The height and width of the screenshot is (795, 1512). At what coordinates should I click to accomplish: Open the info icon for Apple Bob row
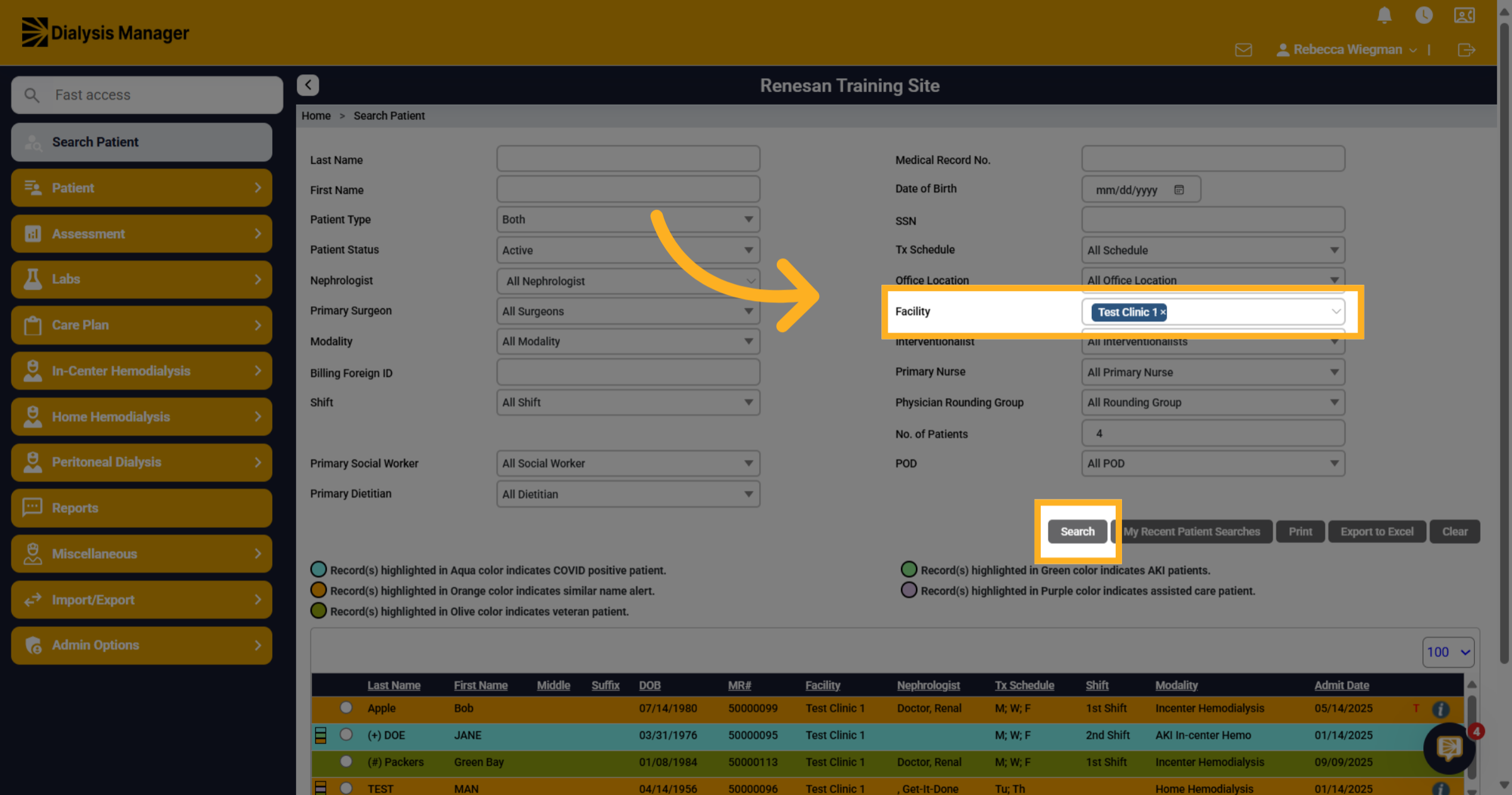click(1440, 709)
